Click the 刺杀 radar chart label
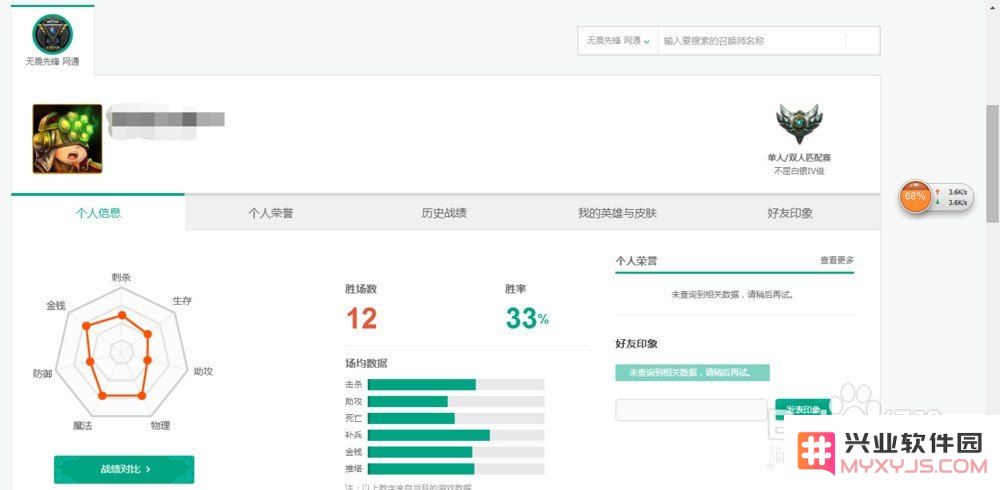1000x490 pixels. [x=121, y=278]
